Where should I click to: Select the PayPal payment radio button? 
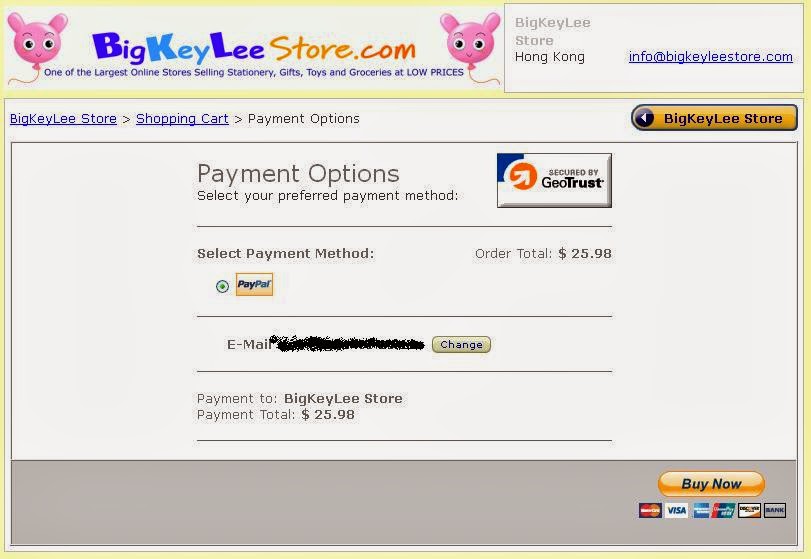(222, 286)
